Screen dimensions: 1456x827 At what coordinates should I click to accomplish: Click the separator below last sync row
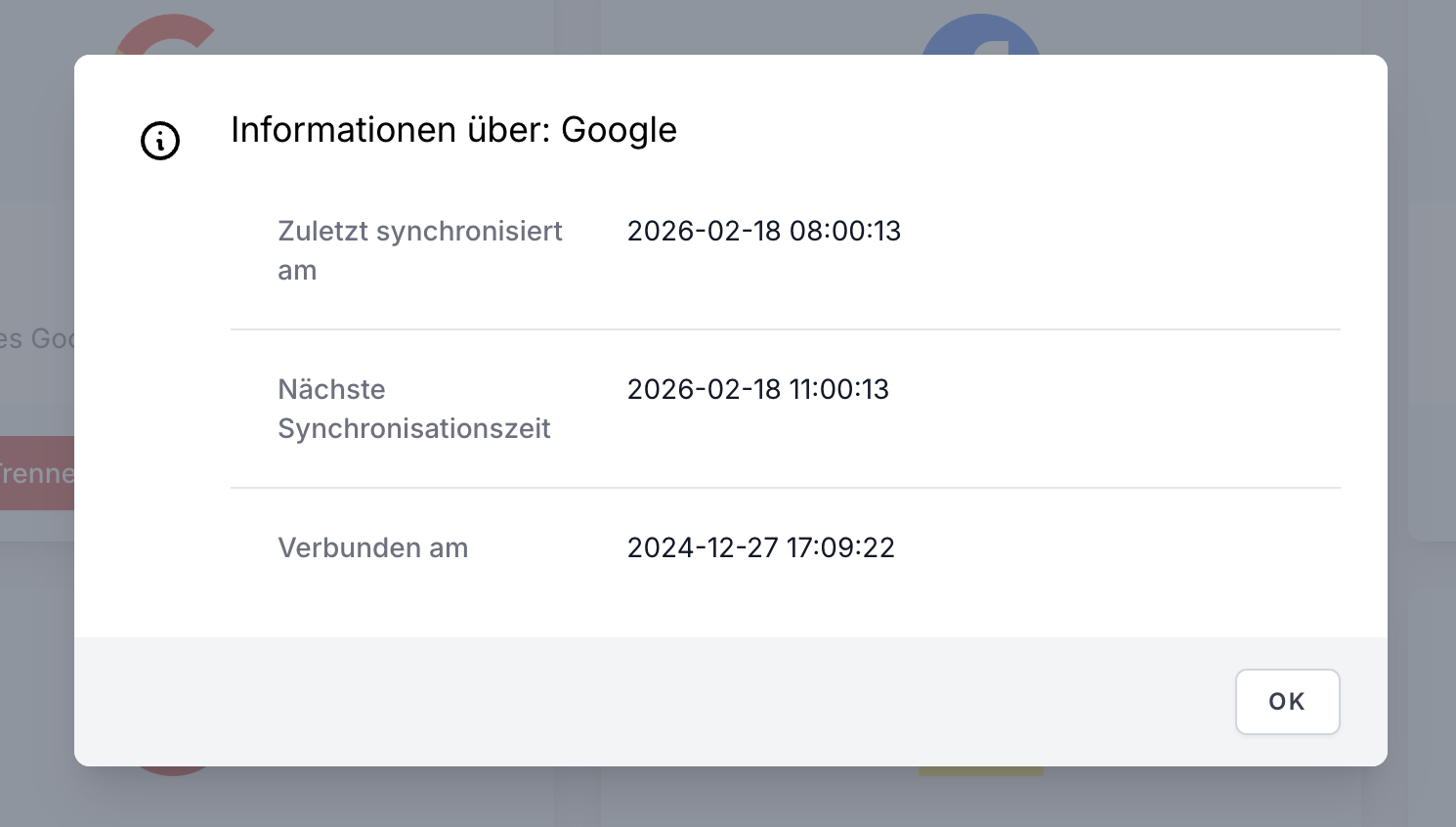click(x=785, y=329)
